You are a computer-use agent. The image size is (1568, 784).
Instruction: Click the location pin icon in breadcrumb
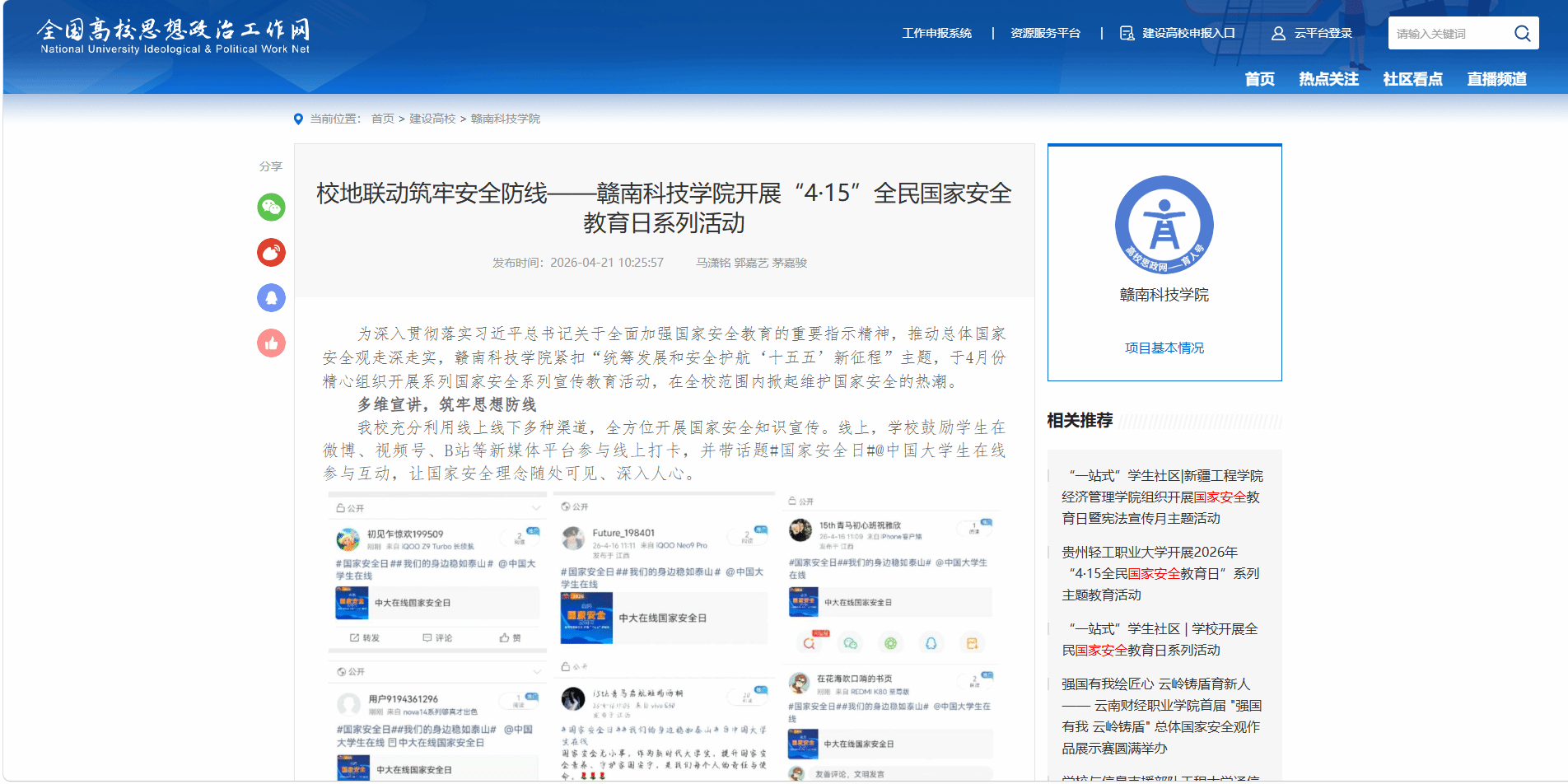(298, 119)
